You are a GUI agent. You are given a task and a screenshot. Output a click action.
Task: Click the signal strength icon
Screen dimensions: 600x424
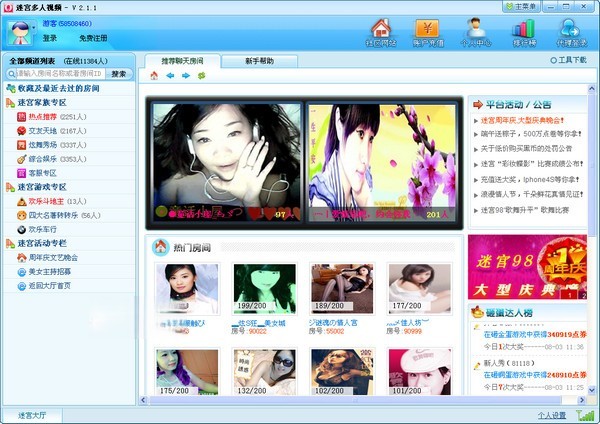pyautogui.click(x=585, y=415)
